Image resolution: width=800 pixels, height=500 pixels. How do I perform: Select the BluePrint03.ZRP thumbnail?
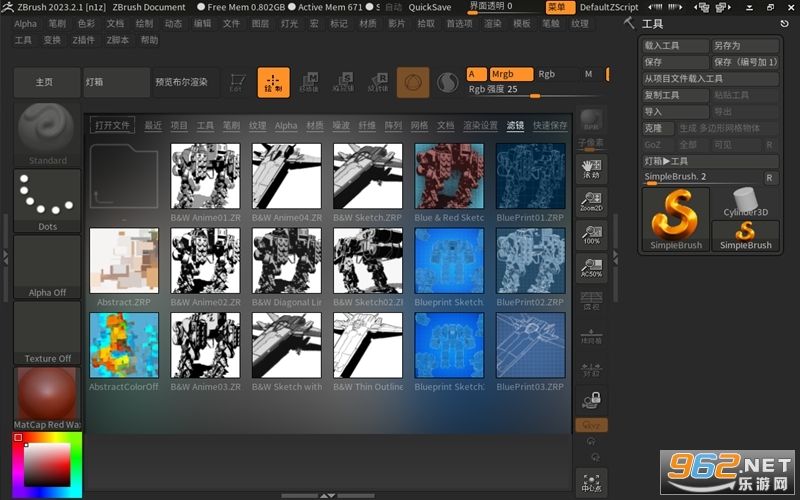[531, 345]
